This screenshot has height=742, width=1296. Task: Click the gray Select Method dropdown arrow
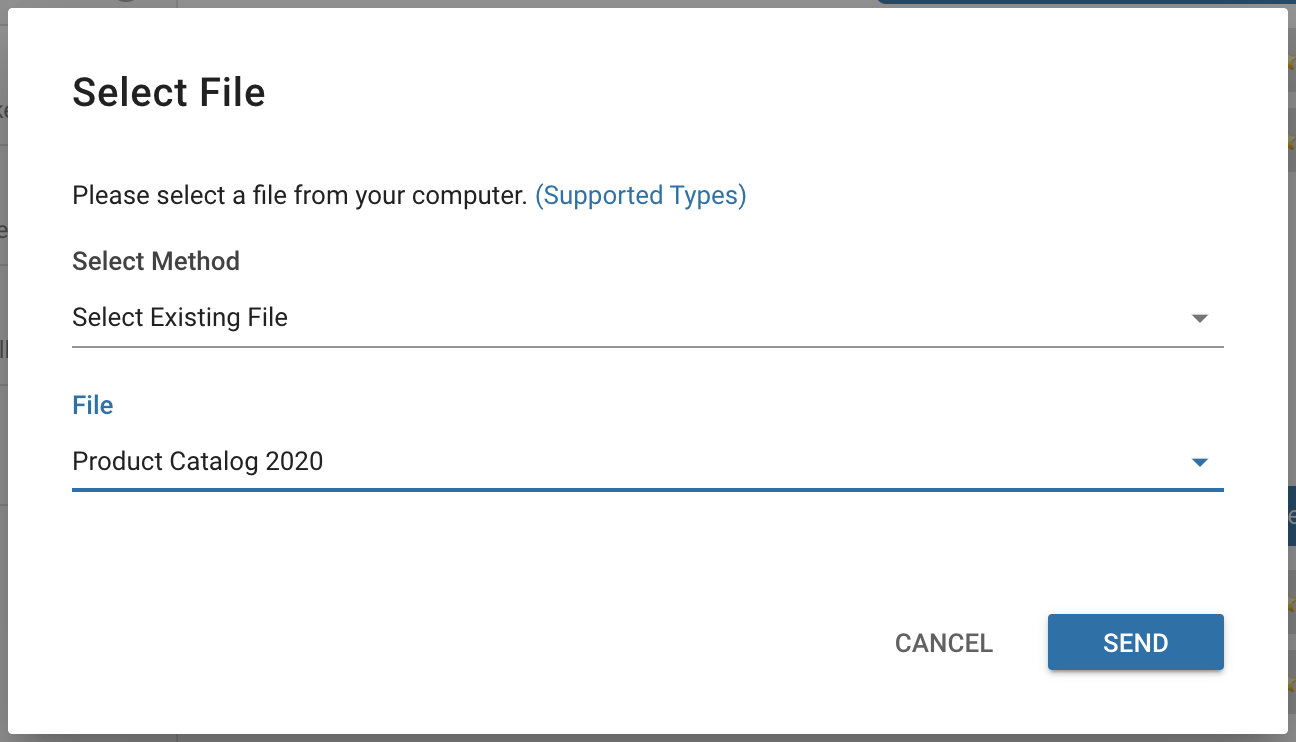[1200, 319]
